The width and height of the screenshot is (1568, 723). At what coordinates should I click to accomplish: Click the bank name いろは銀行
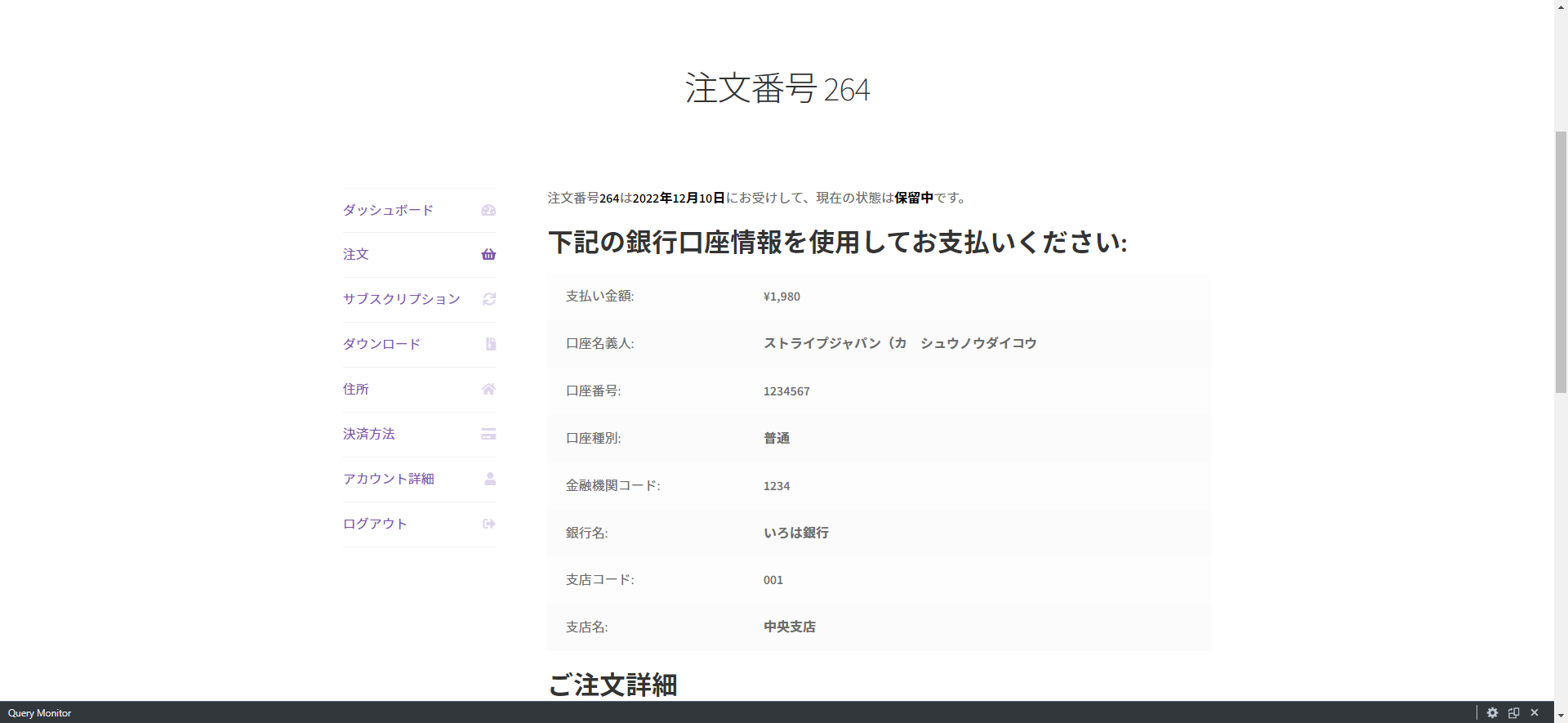coord(796,533)
